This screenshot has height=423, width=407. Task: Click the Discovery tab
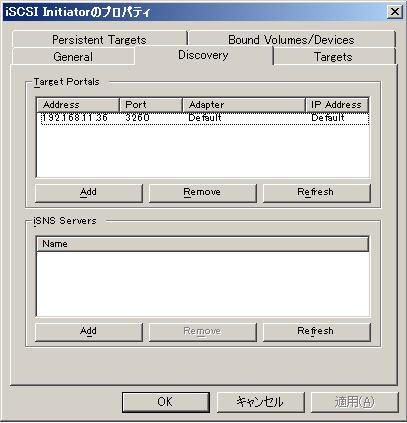pos(203,55)
